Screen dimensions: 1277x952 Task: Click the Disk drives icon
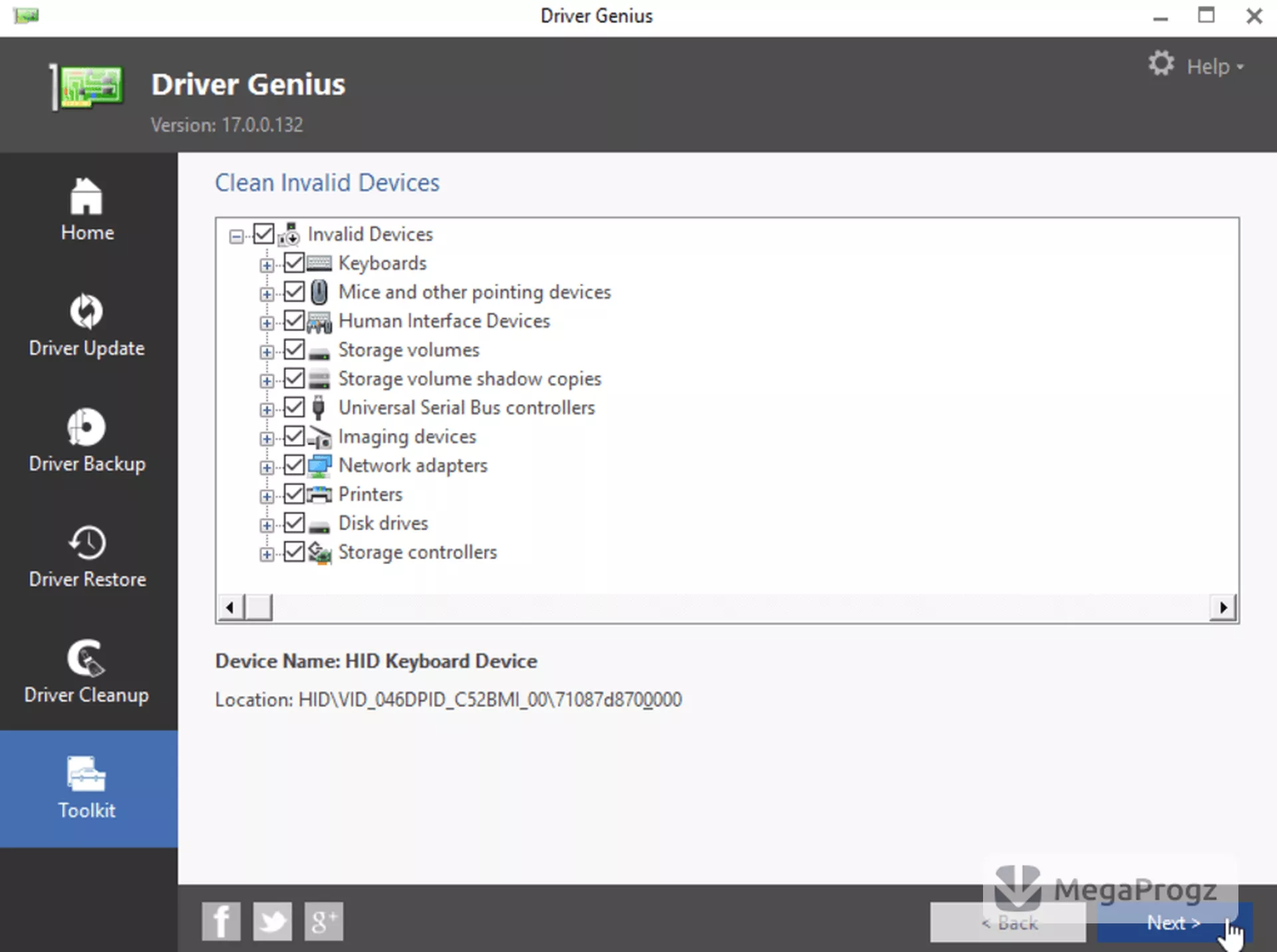tap(319, 527)
